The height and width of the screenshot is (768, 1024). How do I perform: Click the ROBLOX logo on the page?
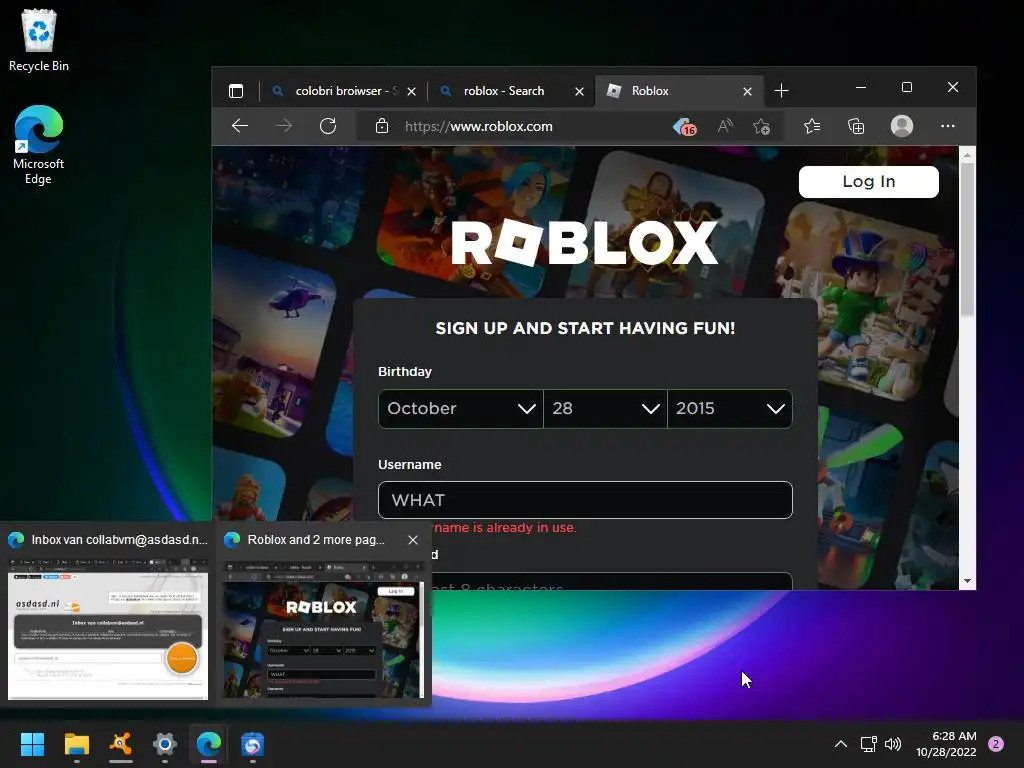584,243
